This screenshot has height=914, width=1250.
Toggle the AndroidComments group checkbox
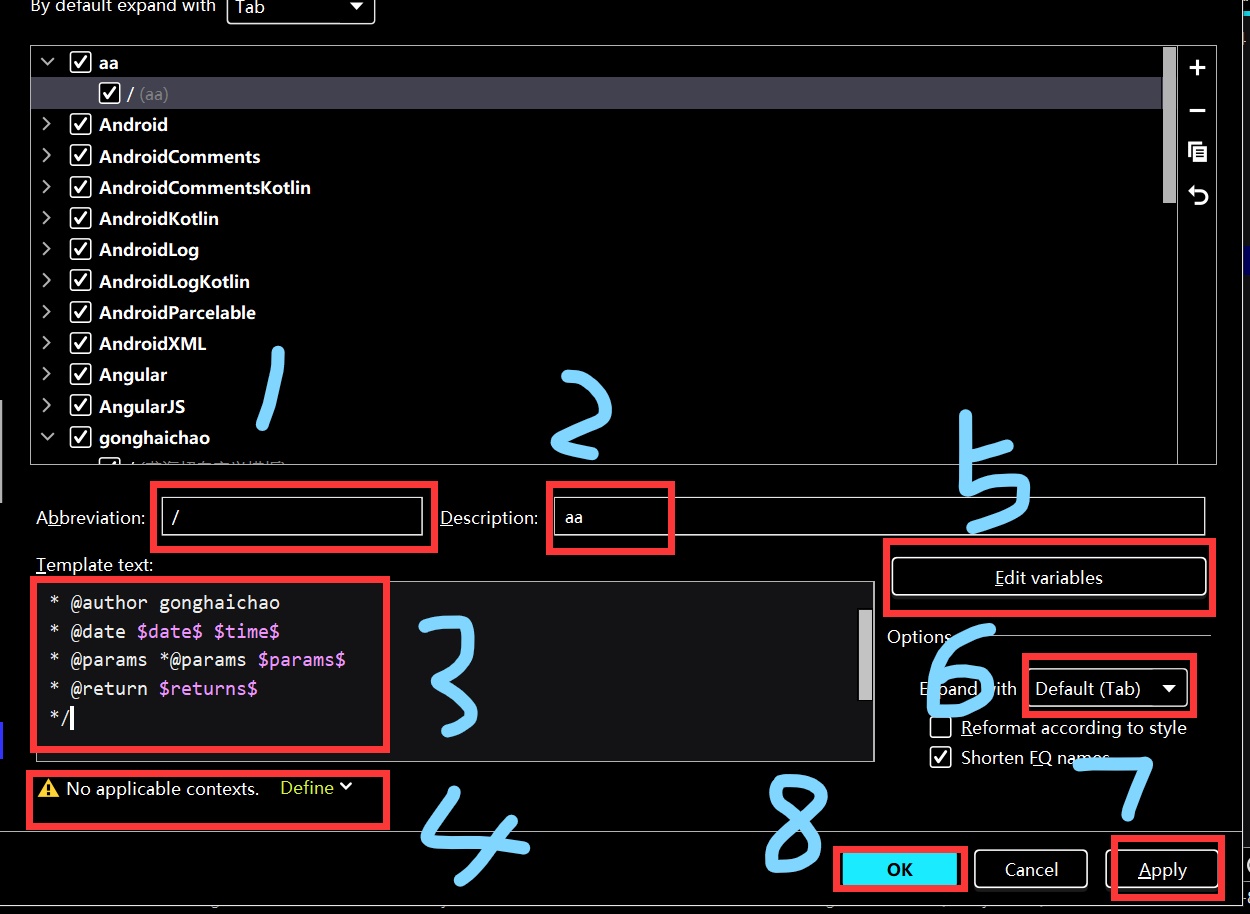(80, 156)
